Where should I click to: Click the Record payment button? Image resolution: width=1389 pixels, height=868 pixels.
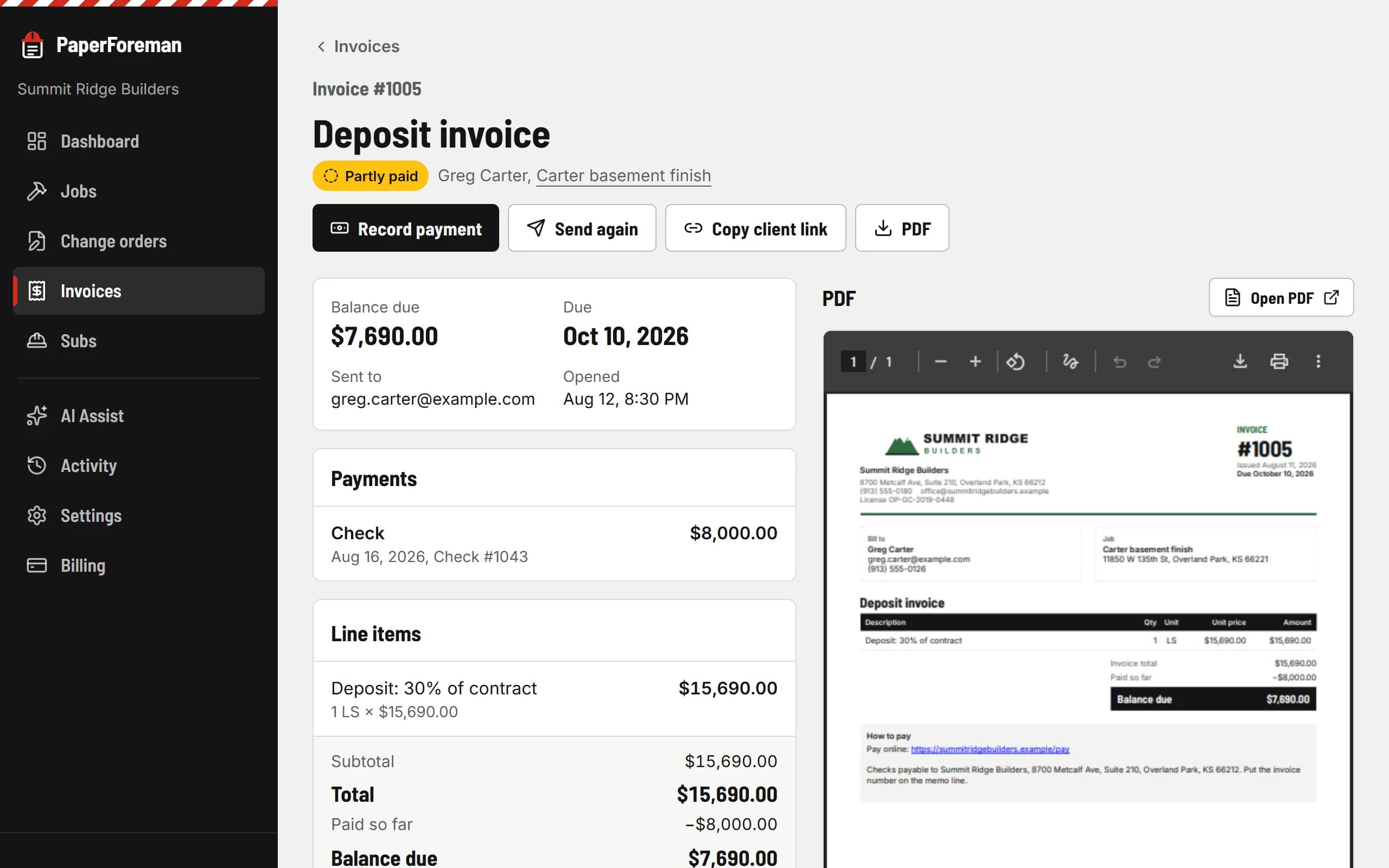(x=406, y=228)
